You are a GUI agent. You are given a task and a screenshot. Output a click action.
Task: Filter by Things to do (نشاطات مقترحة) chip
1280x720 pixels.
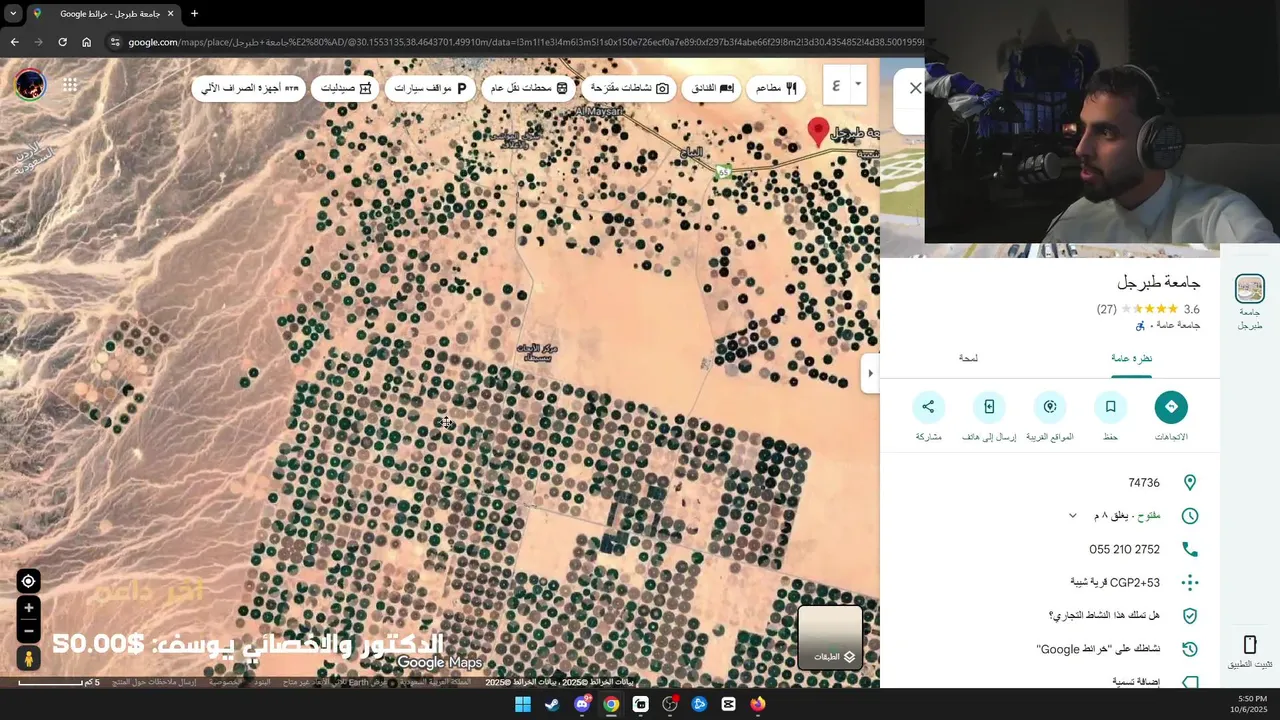[x=629, y=88]
